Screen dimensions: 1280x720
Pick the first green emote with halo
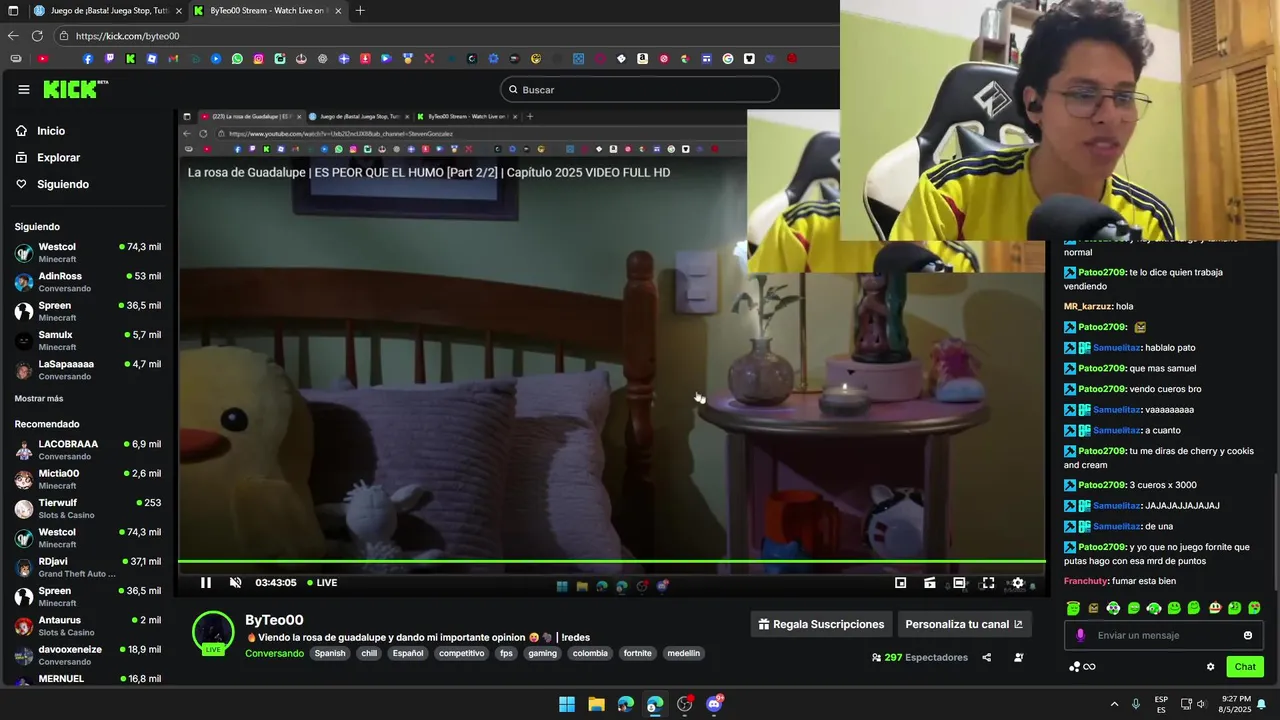1073,608
